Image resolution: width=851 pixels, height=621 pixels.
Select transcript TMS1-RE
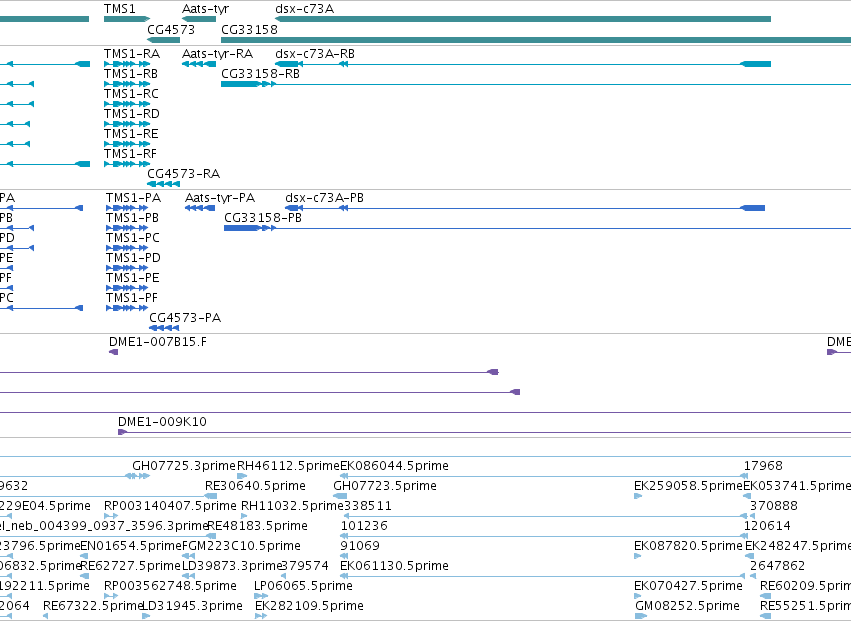tap(127, 144)
